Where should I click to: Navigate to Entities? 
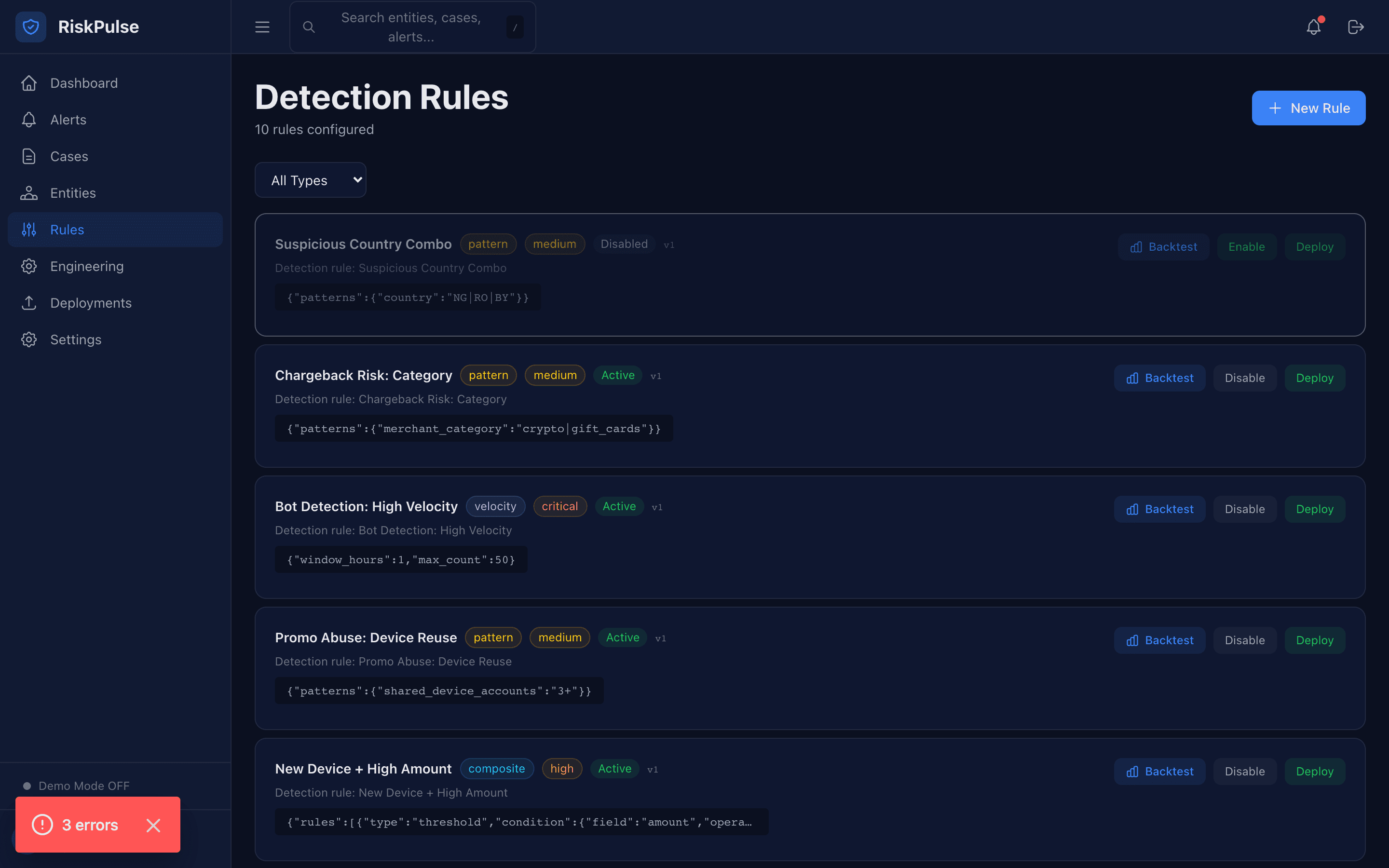(x=115, y=193)
